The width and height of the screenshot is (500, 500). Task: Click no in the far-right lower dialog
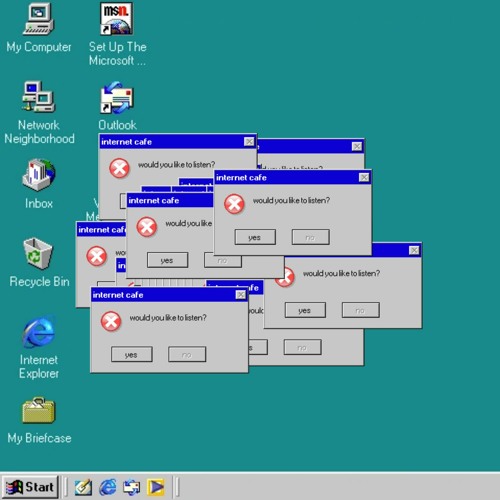(x=361, y=310)
